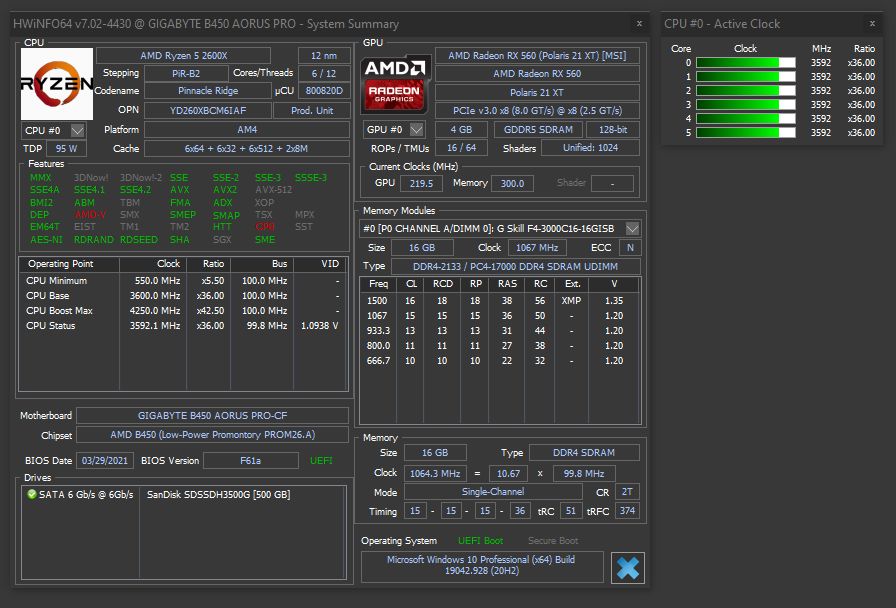Click the F61a BIOS version field

click(x=251, y=460)
